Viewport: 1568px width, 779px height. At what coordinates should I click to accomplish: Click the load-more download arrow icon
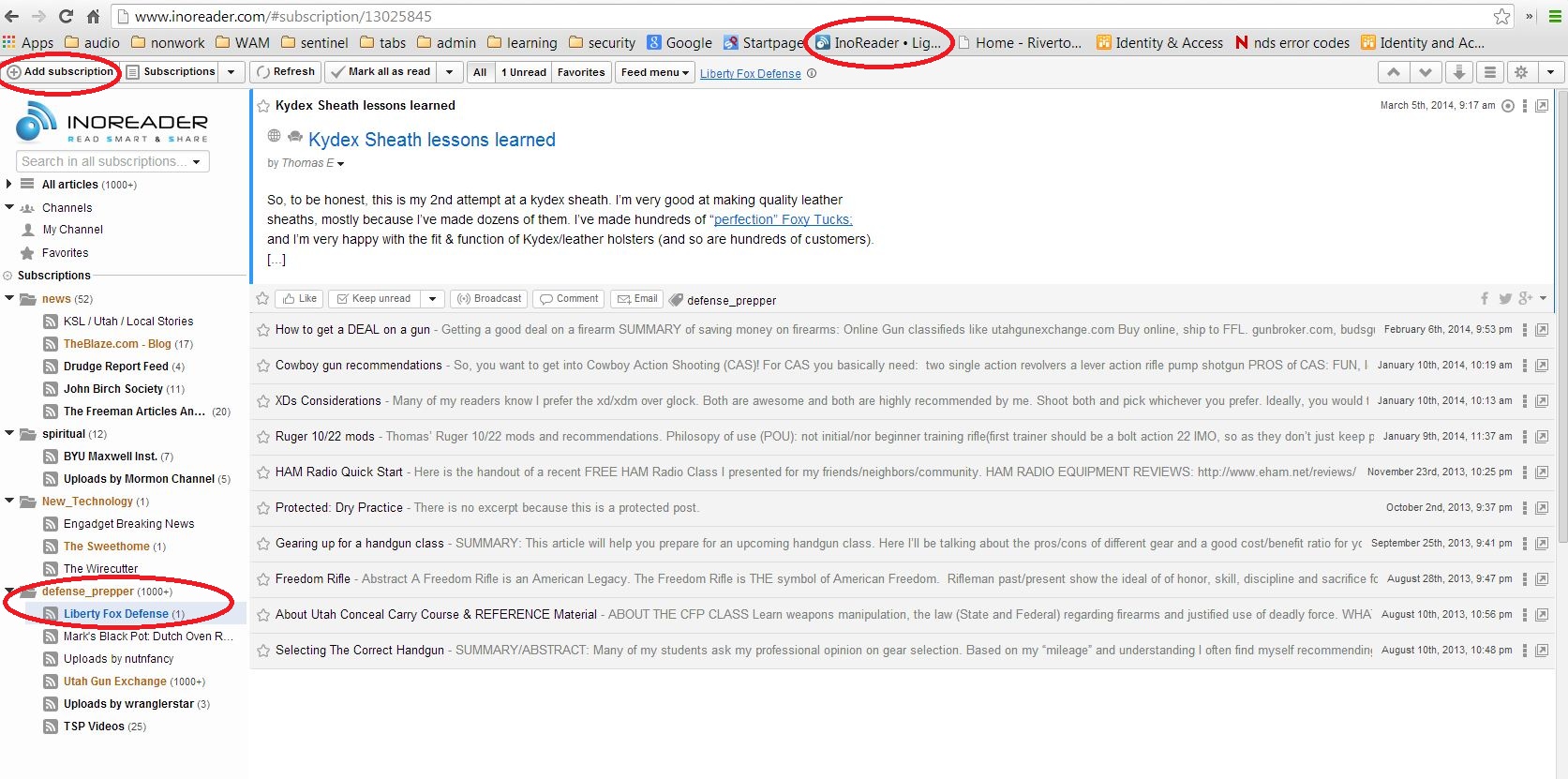(1458, 72)
